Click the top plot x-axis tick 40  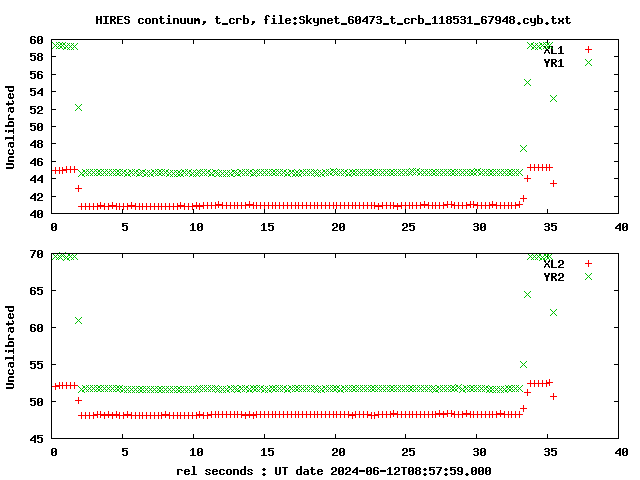point(621,227)
